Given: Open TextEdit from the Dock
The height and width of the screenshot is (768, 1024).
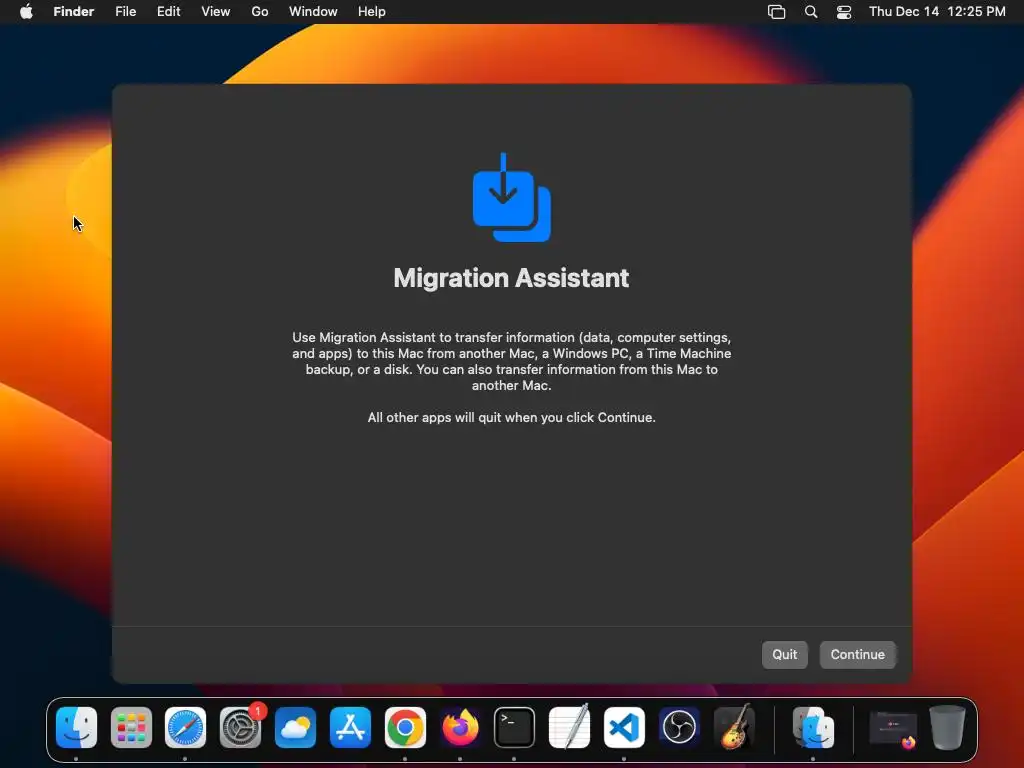Looking at the screenshot, I should click(x=569, y=728).
